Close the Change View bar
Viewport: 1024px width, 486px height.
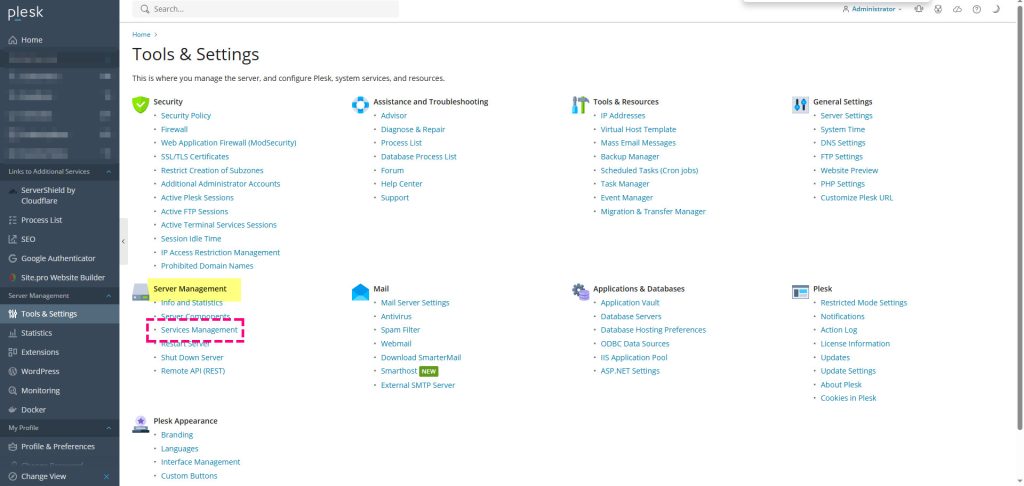click(x=107, y=476)
